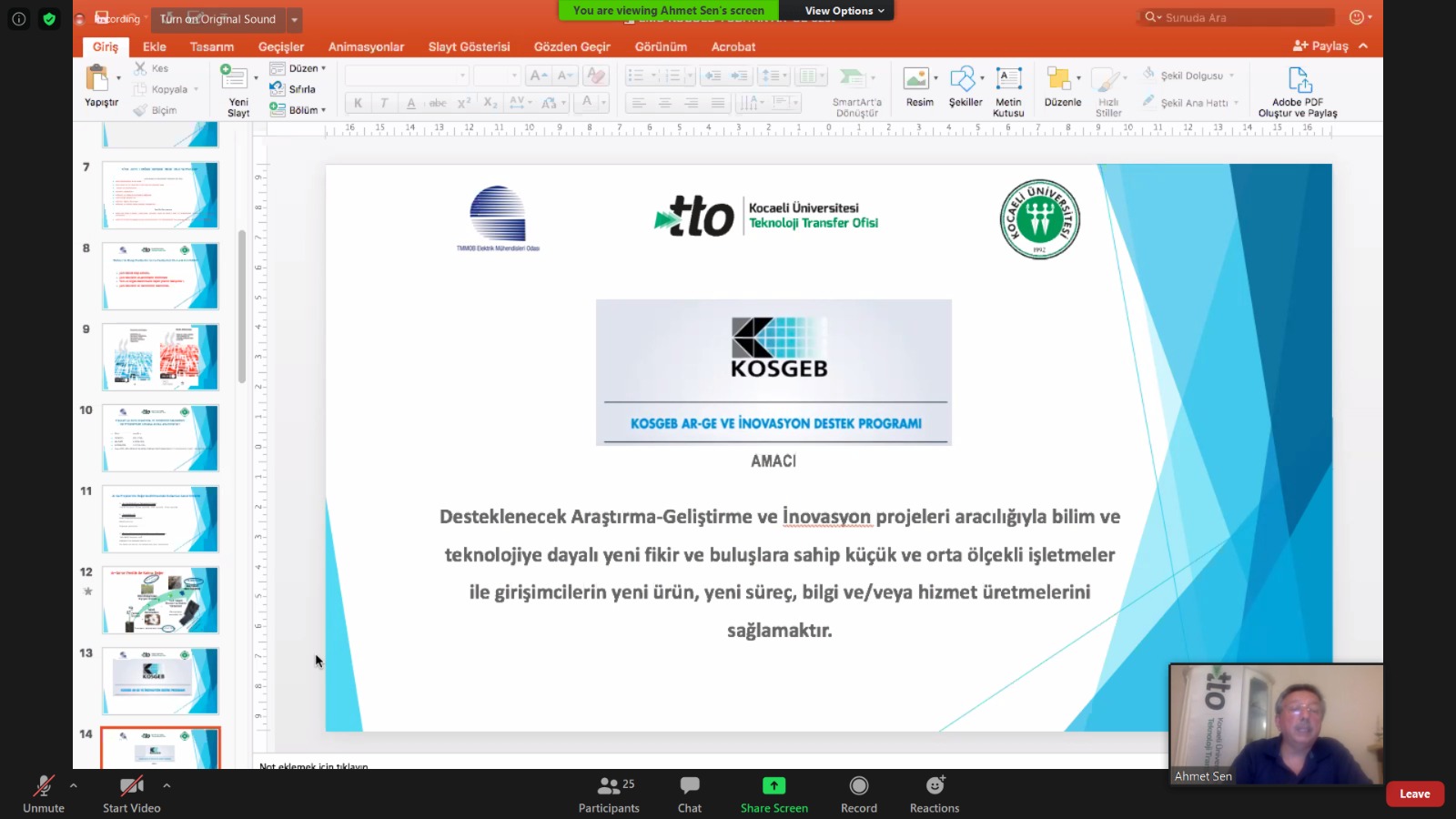Click the Sunuda Ara search field
This screenshot has width=1456, height=819.
(x=1238, y=17)
